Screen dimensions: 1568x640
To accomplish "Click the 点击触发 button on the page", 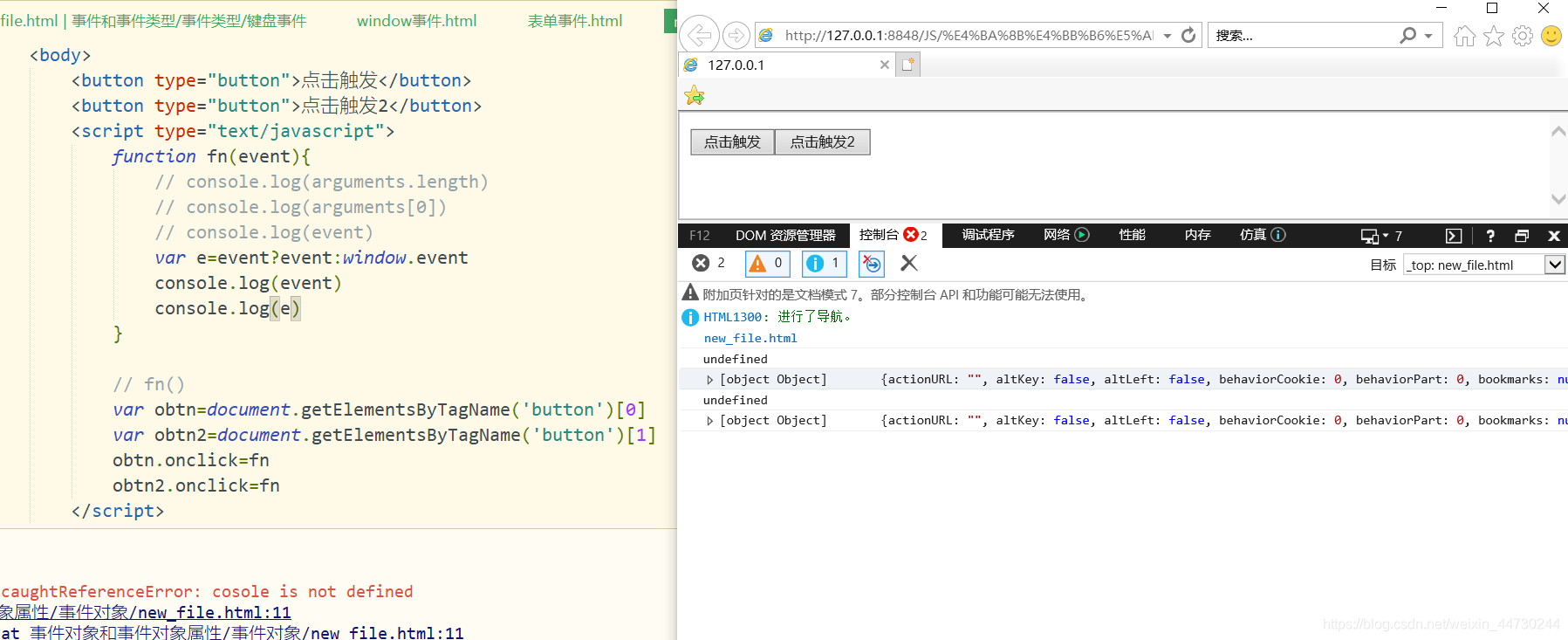I will (x=733, y=142).
